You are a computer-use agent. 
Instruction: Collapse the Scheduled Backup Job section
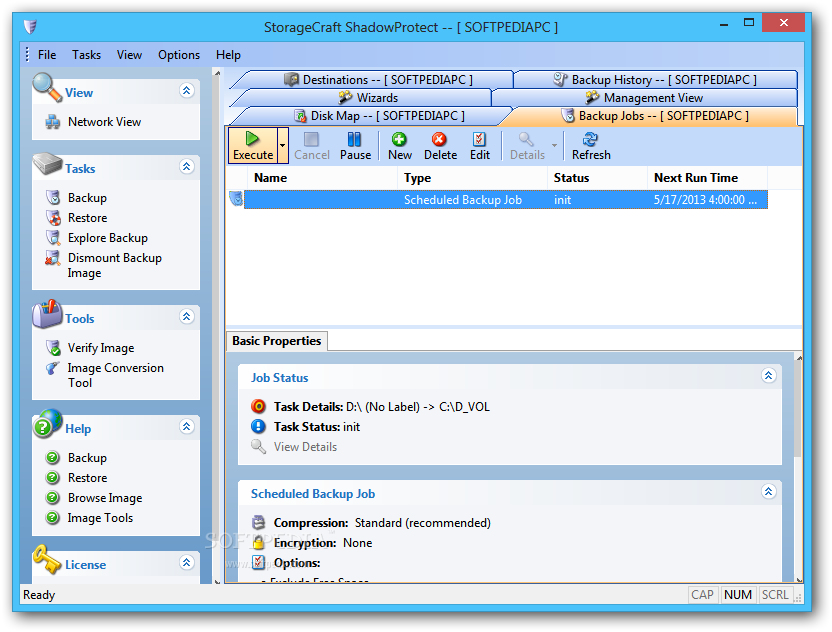tap(768, 492)
